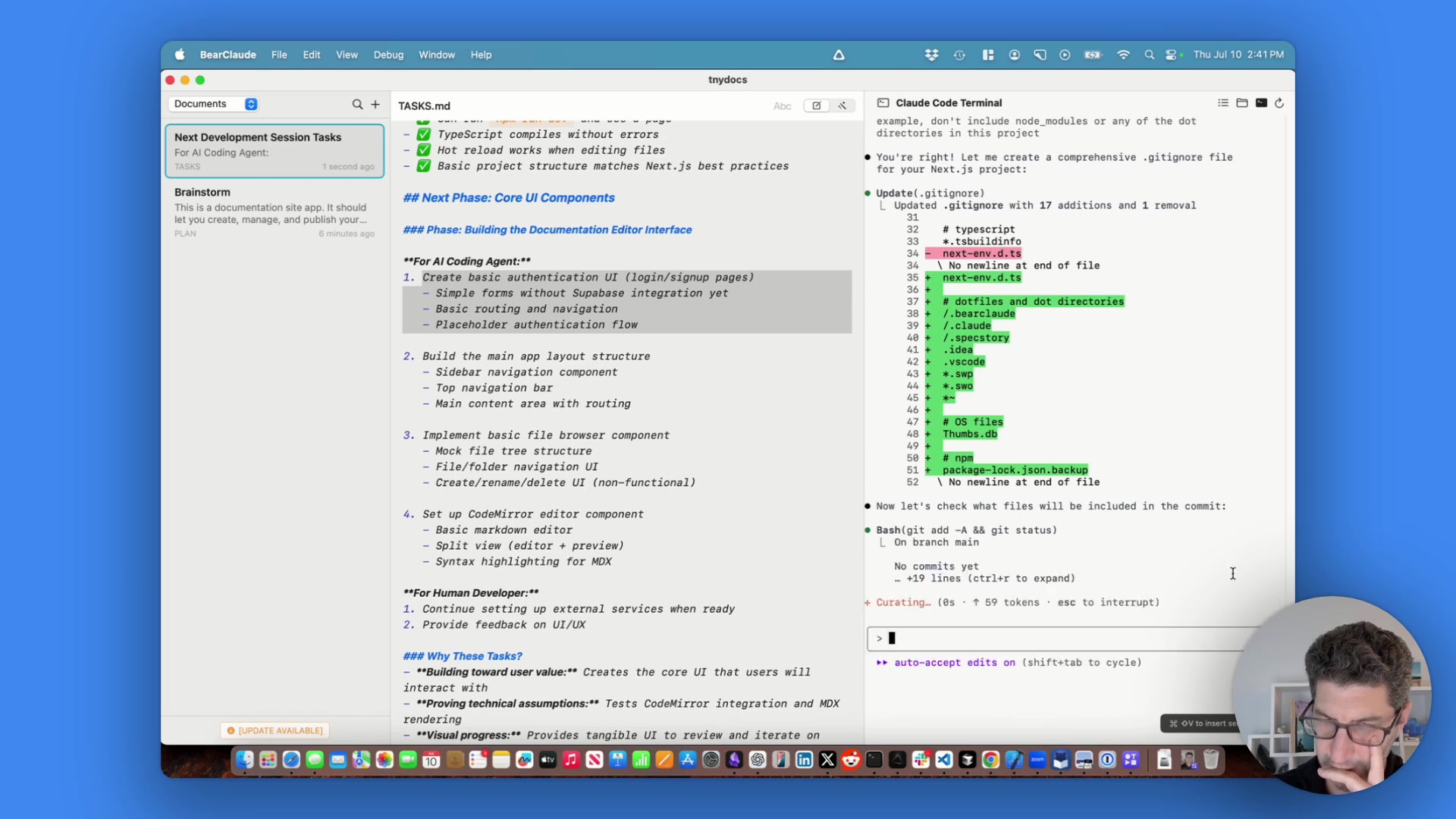The height and width of the screenshot is (819, 1456).
Task: Open macOS Spotlight search in menu bar
Action: tap(1149, 55)
